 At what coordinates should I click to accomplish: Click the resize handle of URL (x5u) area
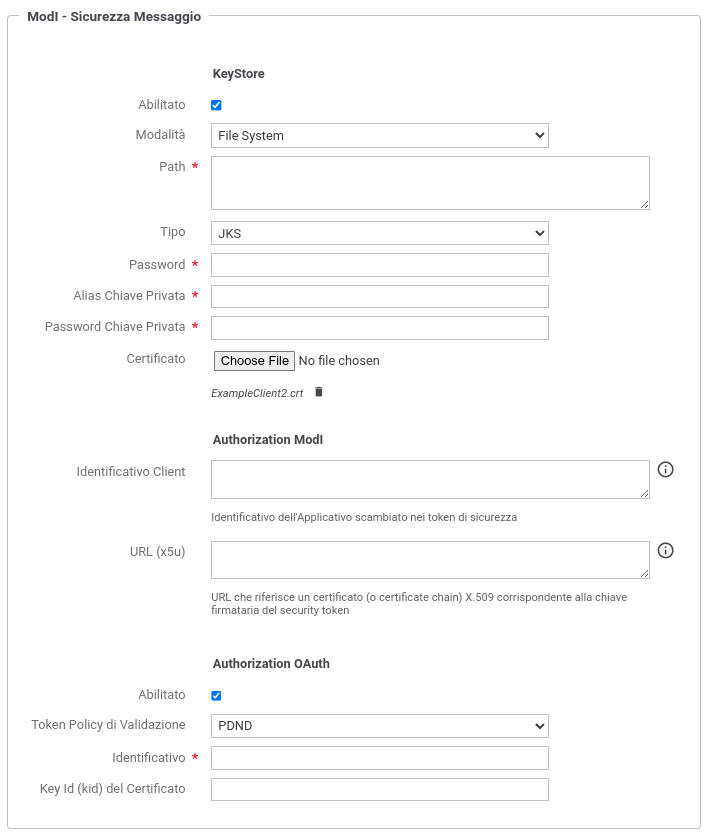click(644, 573)
